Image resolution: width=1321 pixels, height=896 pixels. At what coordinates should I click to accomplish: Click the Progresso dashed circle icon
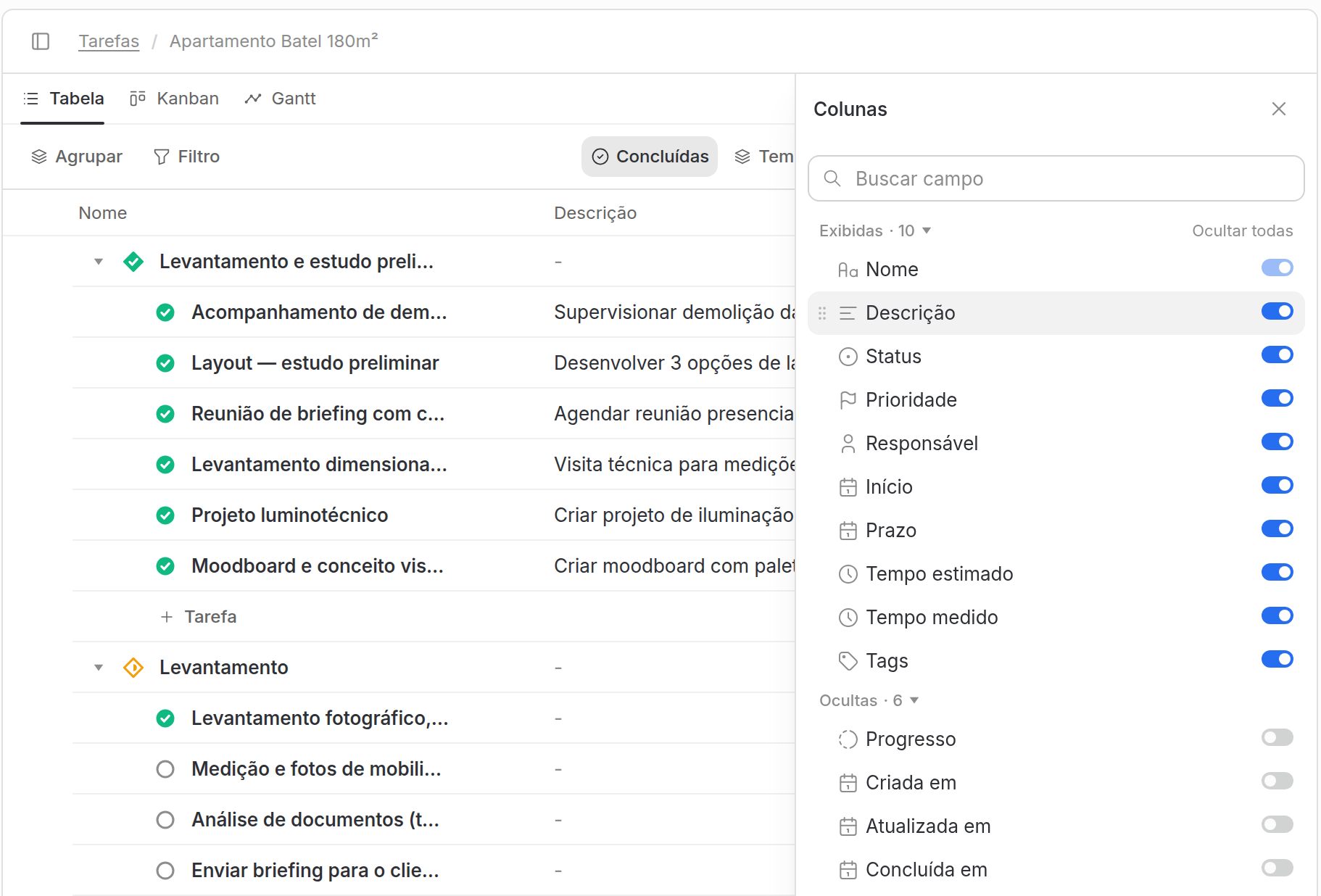coord(848,739)
